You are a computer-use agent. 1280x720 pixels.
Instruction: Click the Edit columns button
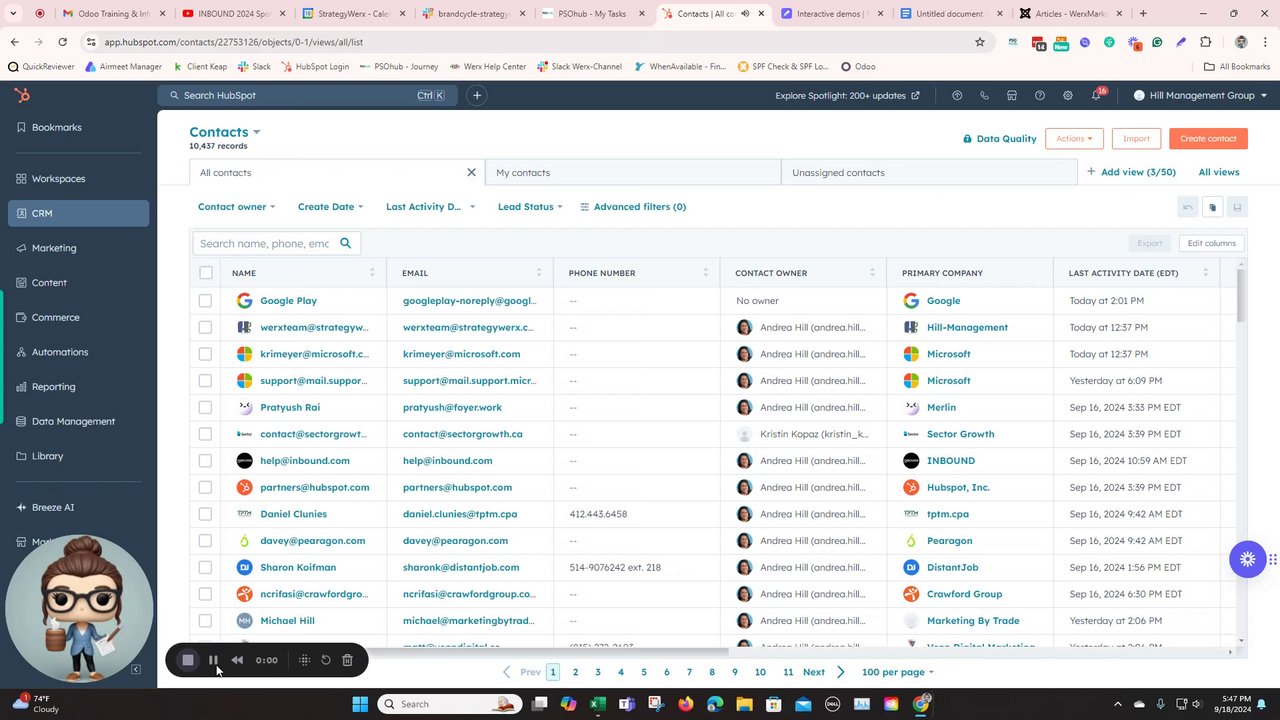pyautogui.click(x=1211, y=243)
